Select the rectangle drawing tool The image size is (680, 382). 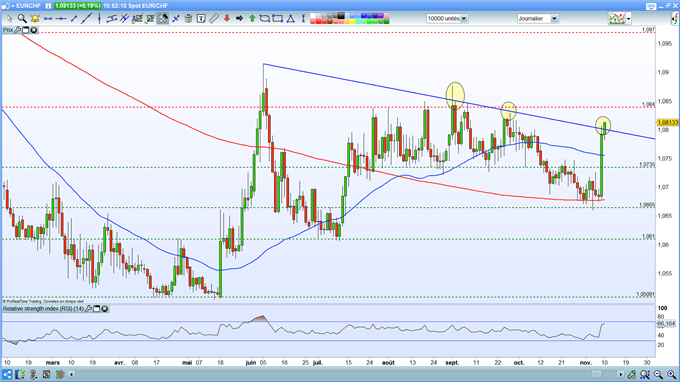click(278, 18)
